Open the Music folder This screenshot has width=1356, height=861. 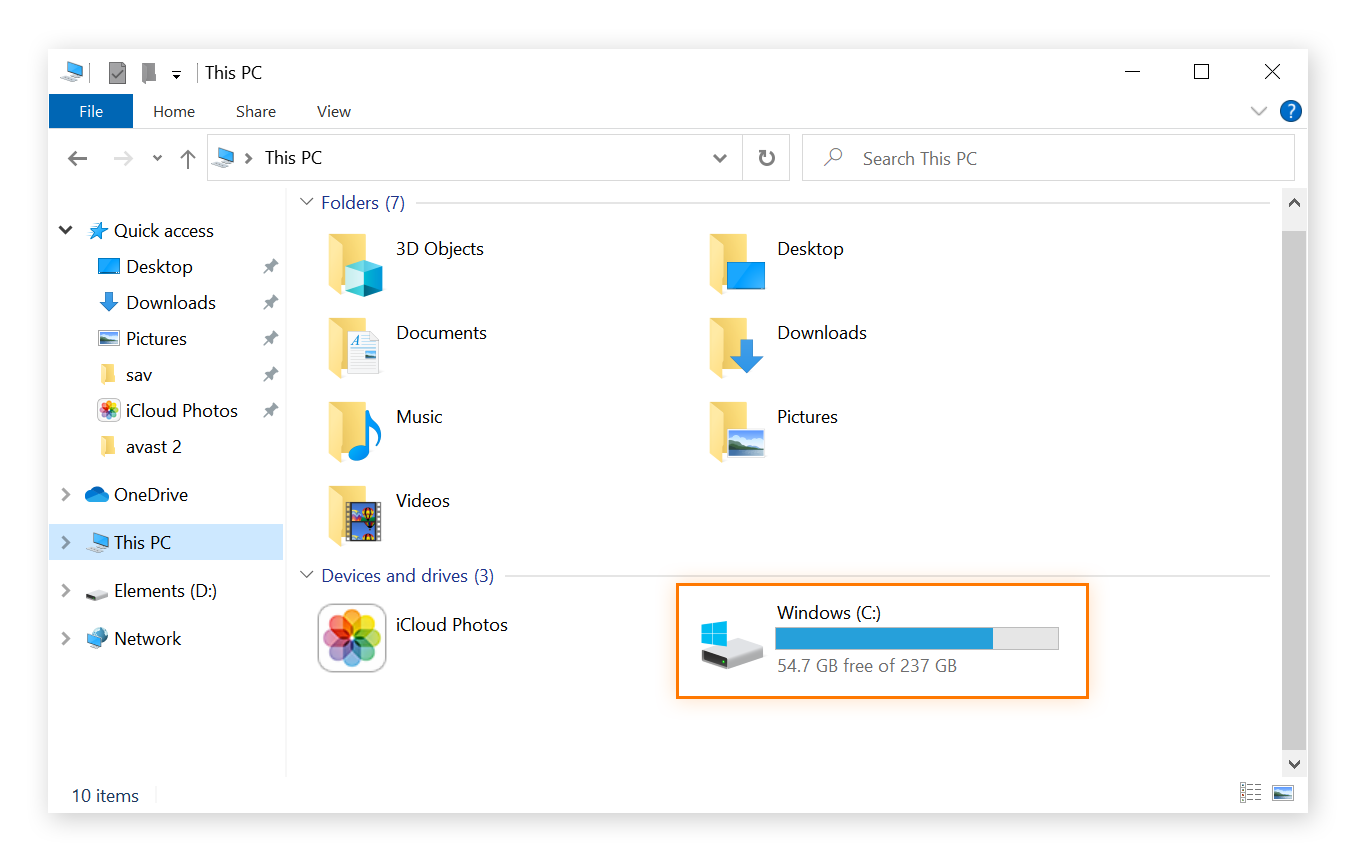354,431
